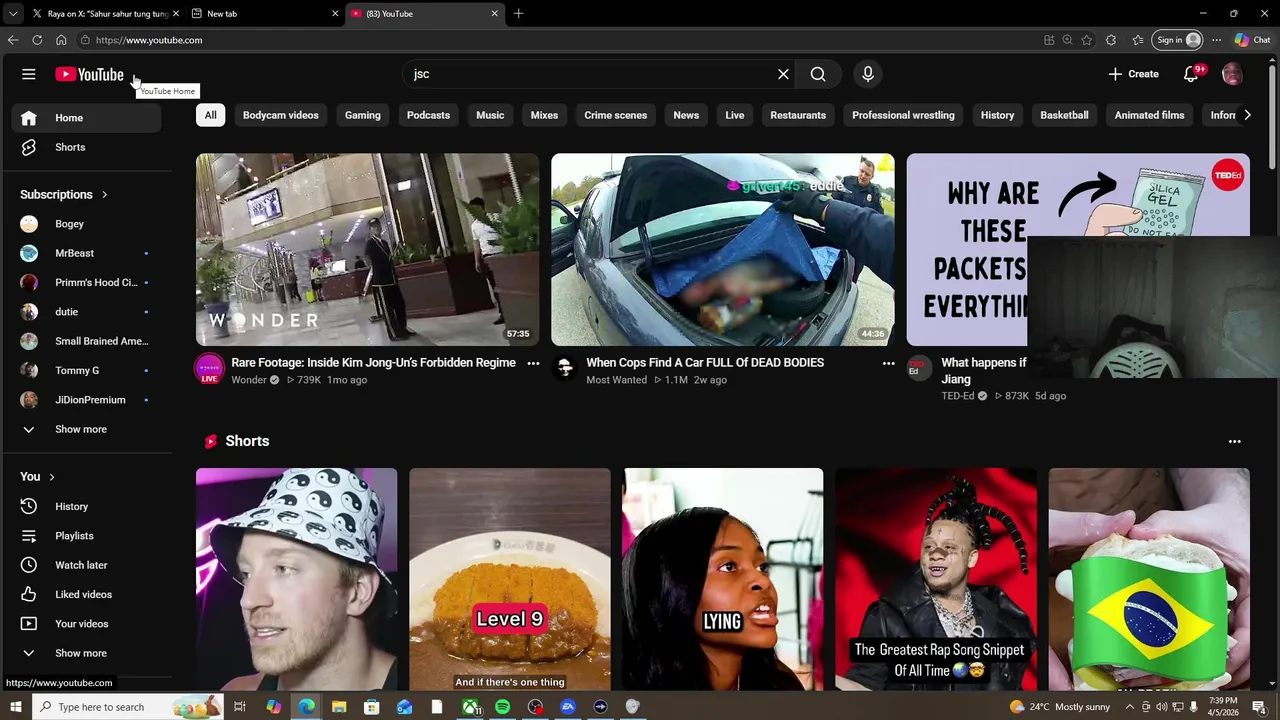Open Playlists in the sidebar

point(87,536)
